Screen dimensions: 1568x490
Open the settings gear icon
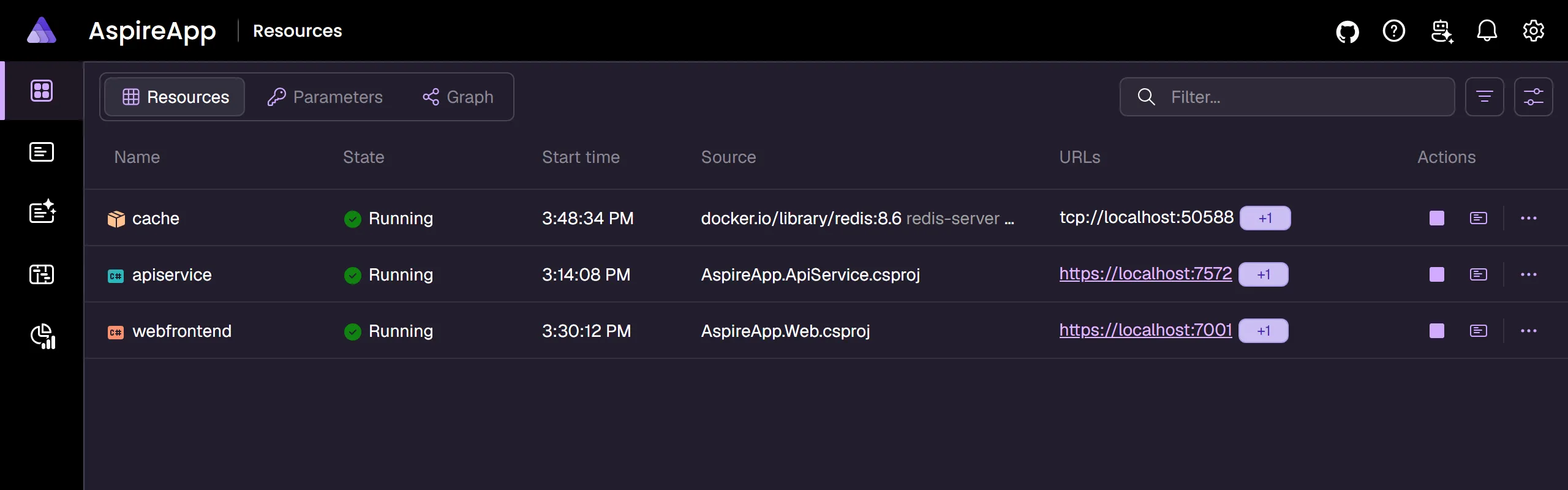[1534, 31]
